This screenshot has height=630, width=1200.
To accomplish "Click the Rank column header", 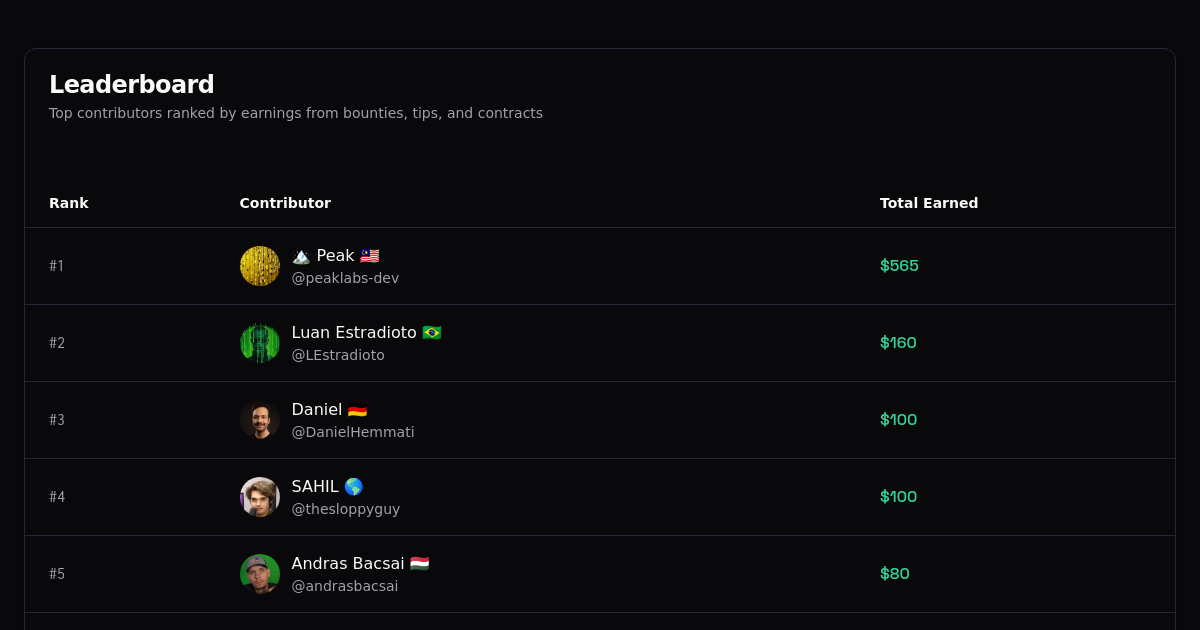I will click(69, 203).
